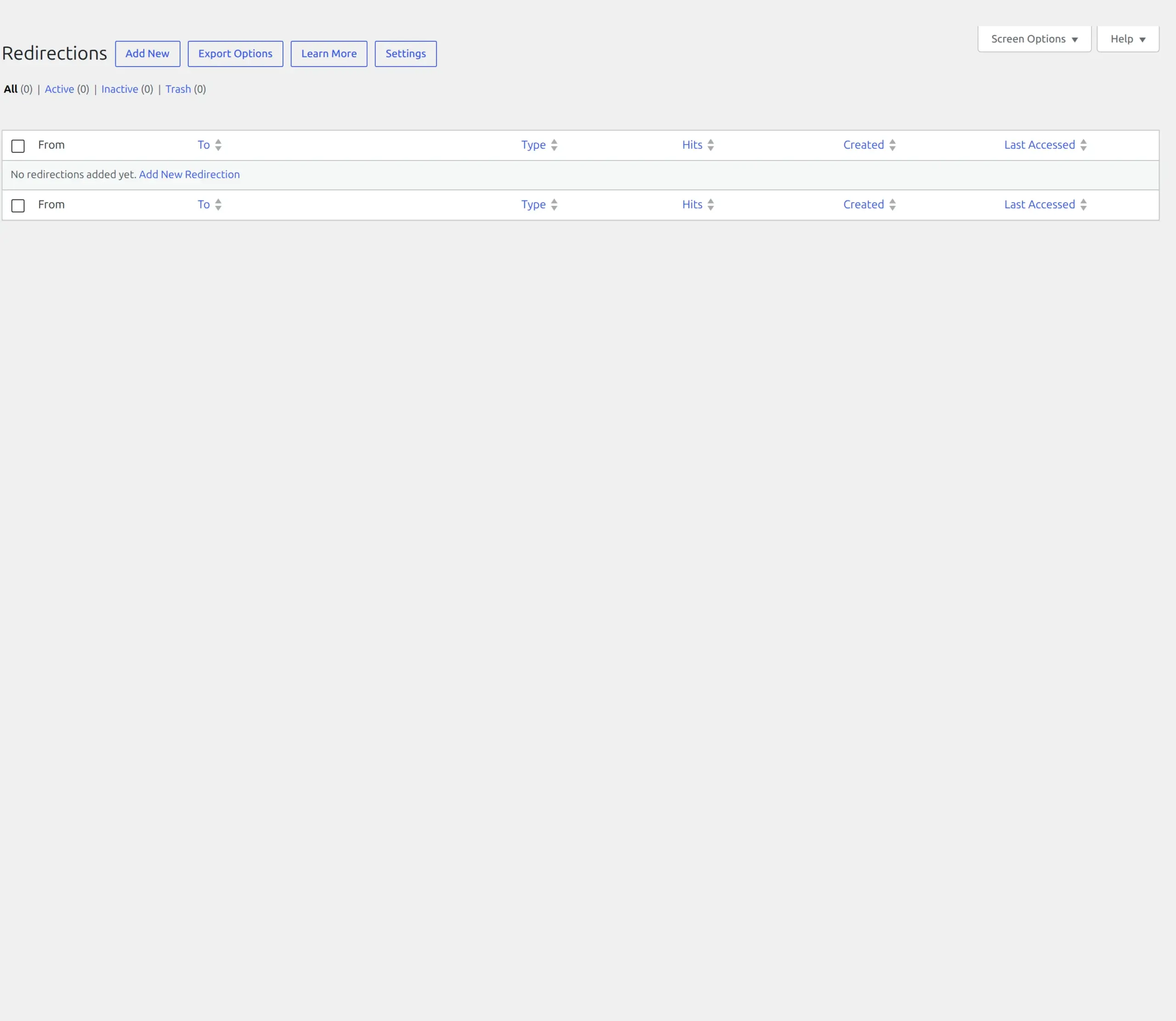Screen dimensions: 1176x1021
Task: Tick the select-all checkbox in table footer
Action: pyautogui.click(x=18, y=206)
